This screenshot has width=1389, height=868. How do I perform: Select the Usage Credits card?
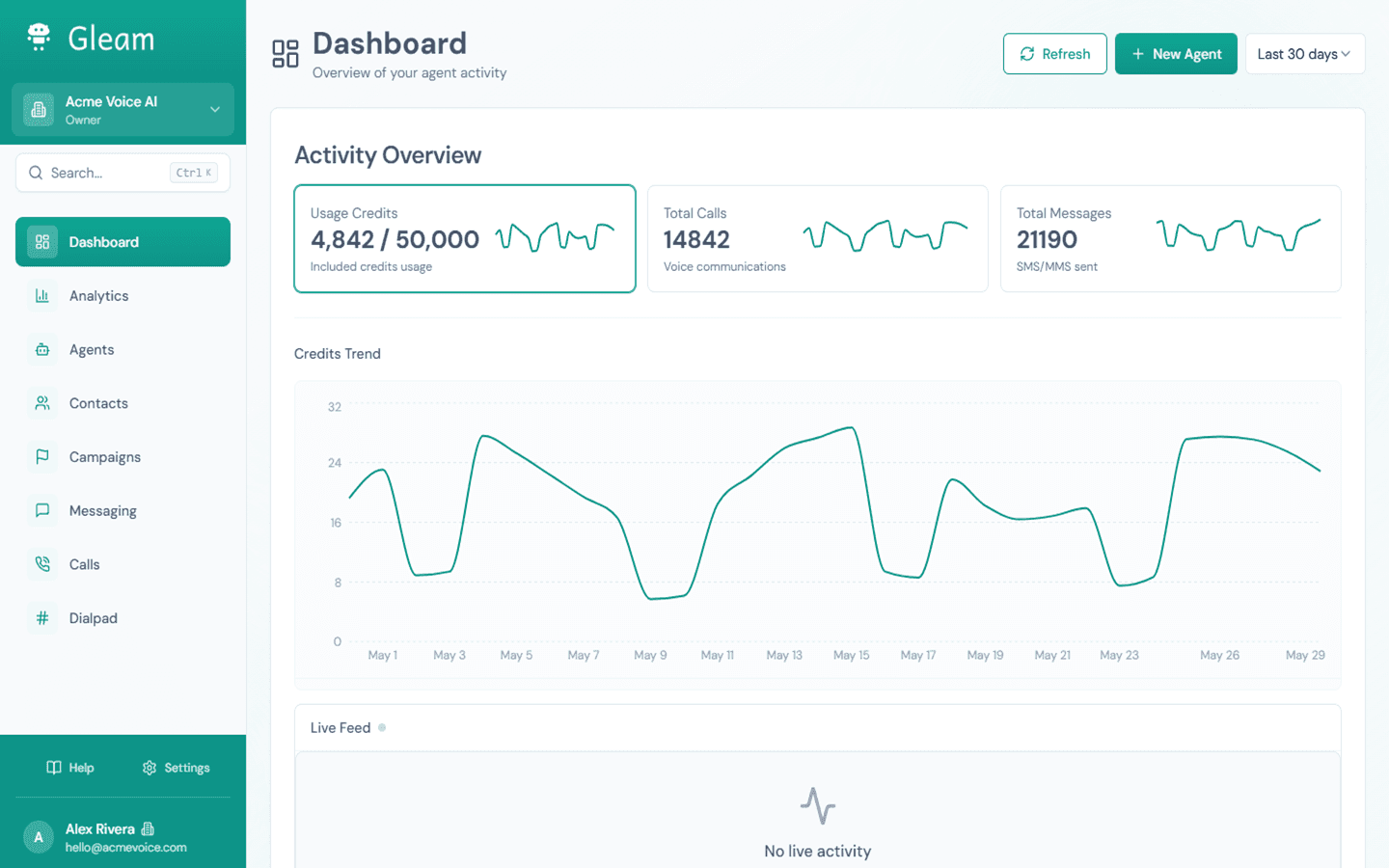(x=465, y=238)
